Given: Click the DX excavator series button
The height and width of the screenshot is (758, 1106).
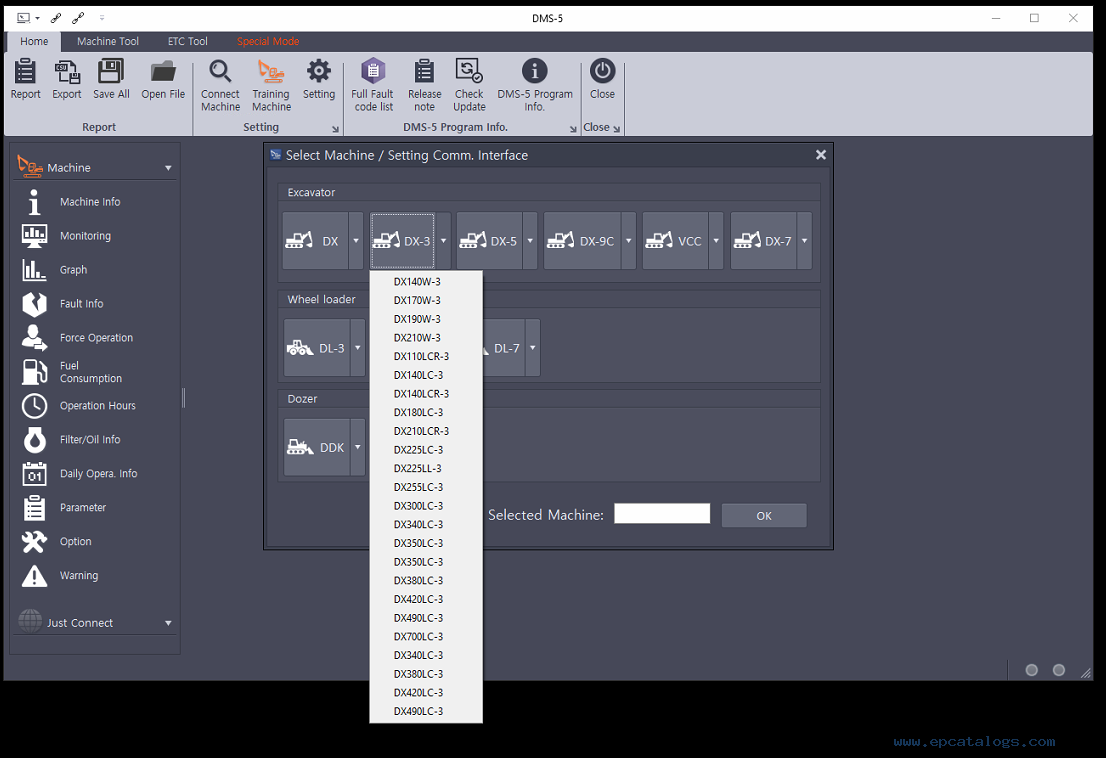Looking at the screenshot, I should pyautogui.click(x=315, y=240).
